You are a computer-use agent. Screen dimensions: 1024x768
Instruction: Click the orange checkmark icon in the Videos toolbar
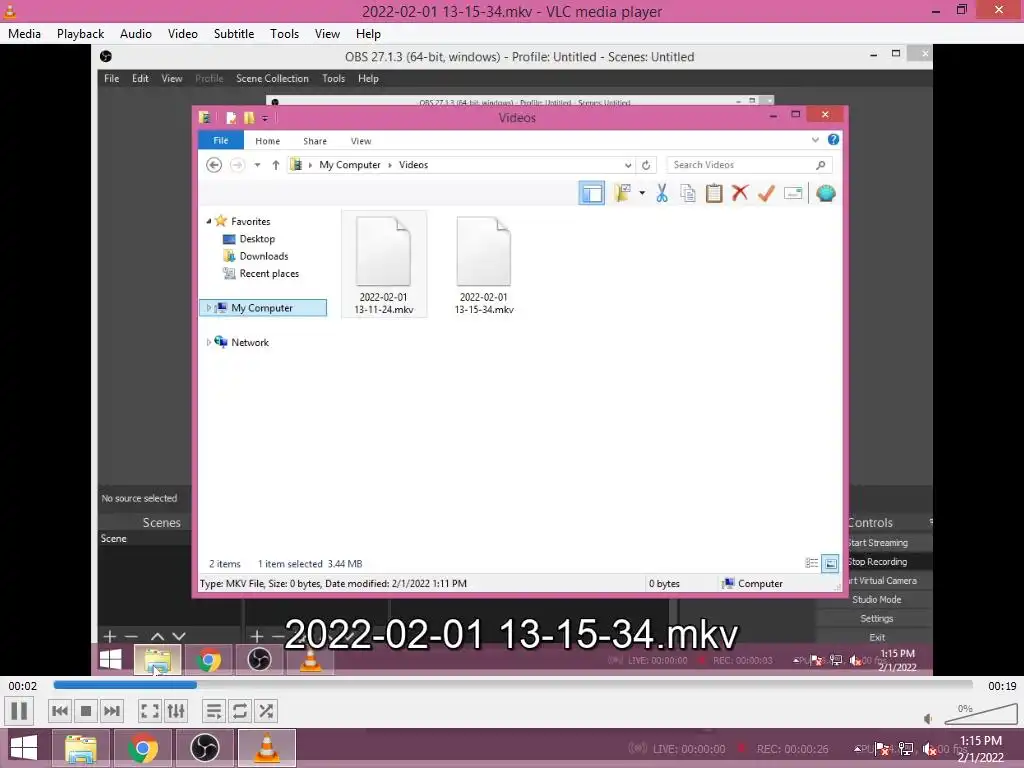[766, 193]
